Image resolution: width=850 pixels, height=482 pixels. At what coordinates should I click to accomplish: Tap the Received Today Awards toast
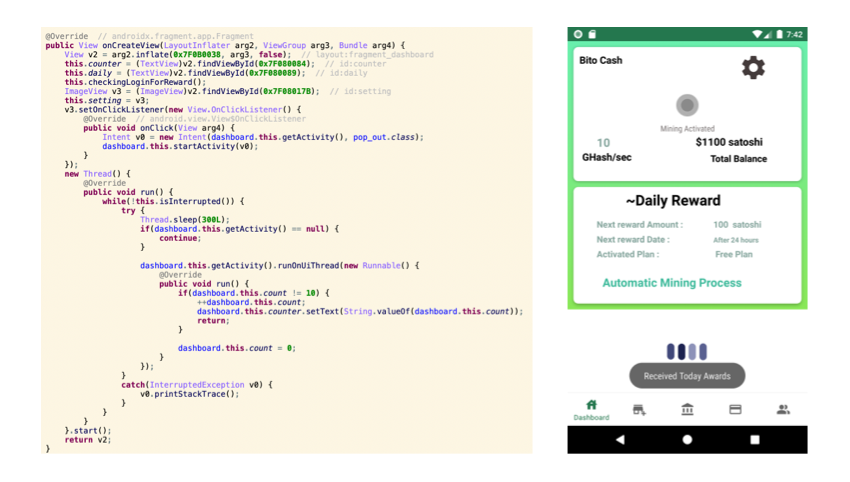(x=686, y=376)
